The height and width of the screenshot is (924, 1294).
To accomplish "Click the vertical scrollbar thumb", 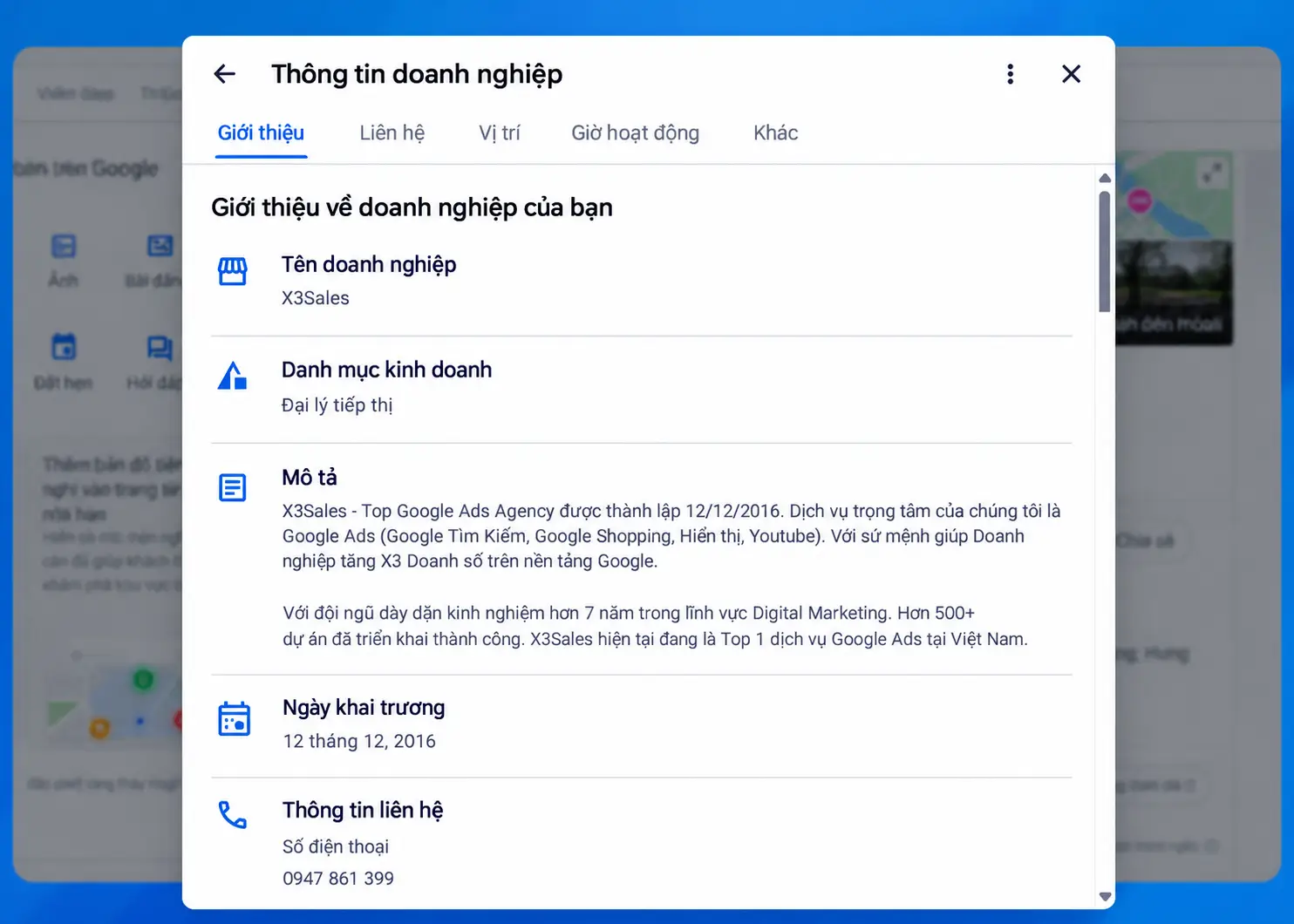I will pyautogui.click(x=1105, y=252).
